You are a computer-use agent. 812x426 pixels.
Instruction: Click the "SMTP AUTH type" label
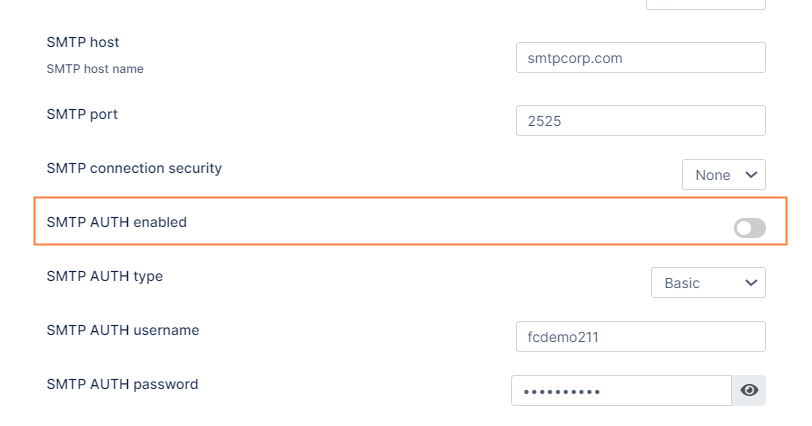coord(104,276)
